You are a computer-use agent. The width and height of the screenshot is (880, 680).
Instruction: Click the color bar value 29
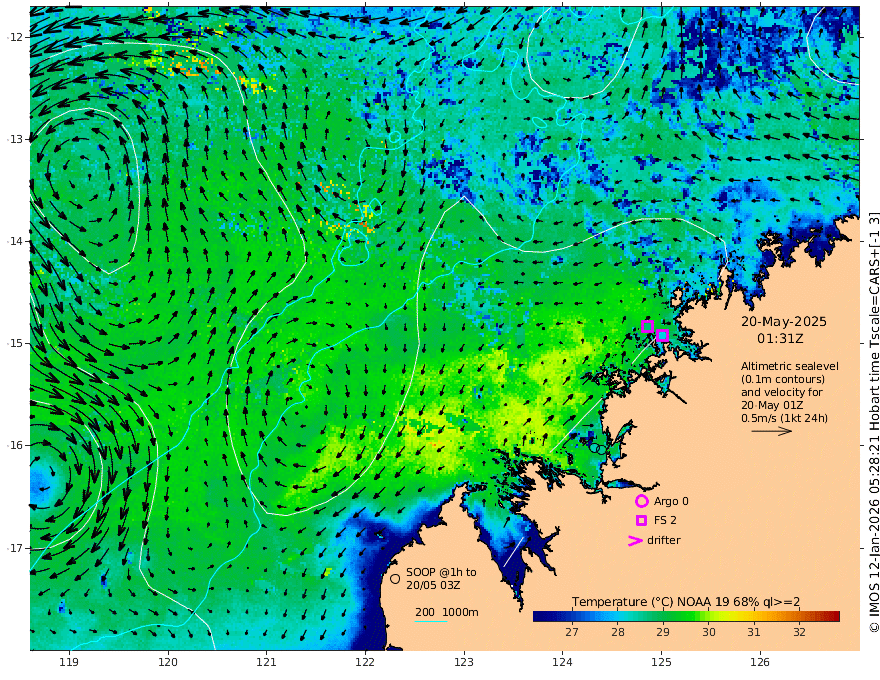pos(663,632)
